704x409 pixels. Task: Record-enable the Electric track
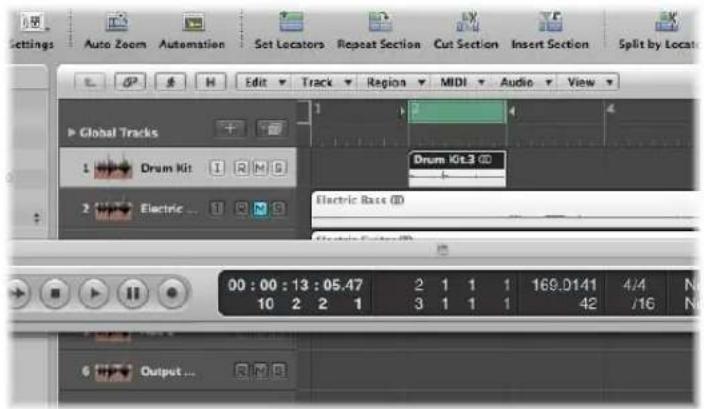241,208
